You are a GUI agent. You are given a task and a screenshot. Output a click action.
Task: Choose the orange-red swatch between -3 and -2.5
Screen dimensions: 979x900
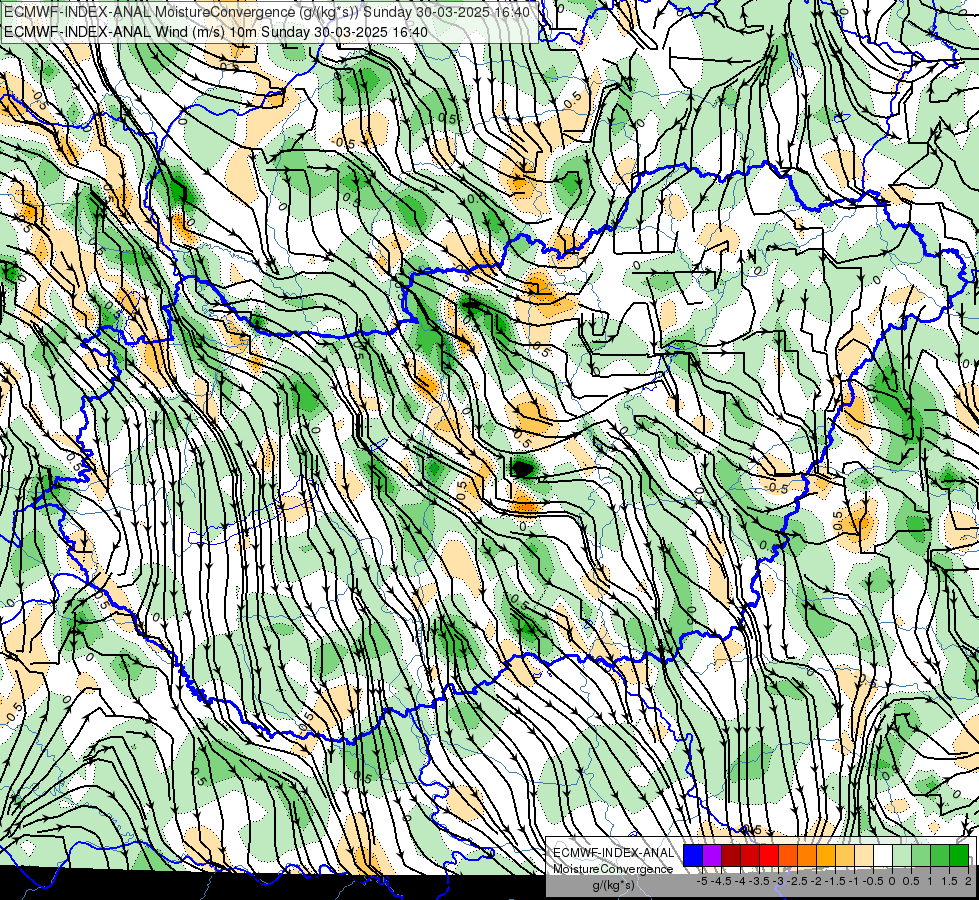point(788,855)
